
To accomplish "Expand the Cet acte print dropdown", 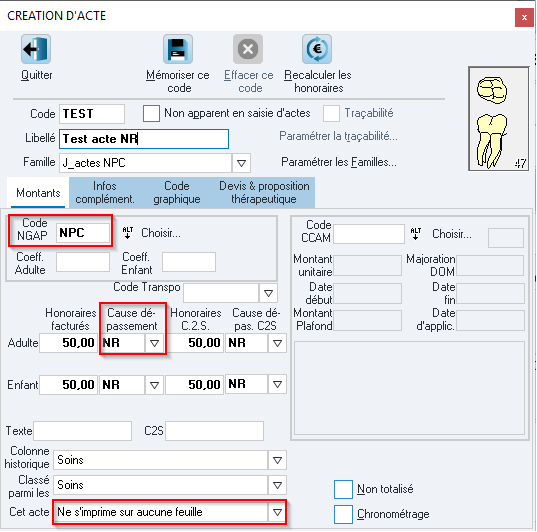I will [x=277, y=512].
